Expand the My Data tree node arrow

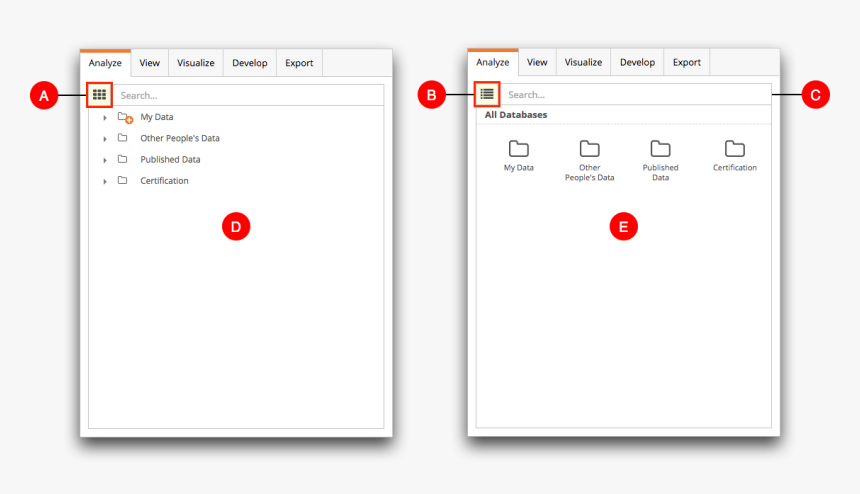click(105, 117)
